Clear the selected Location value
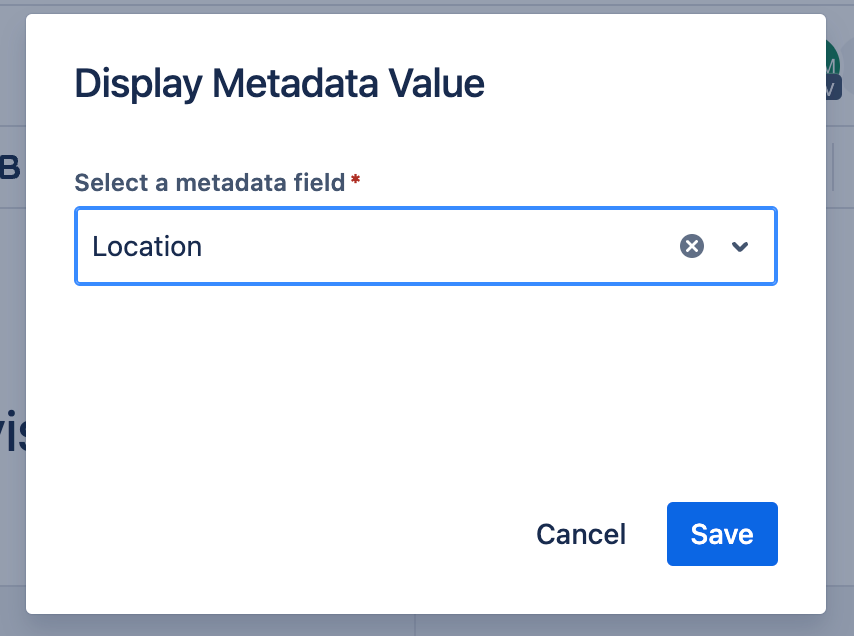This screenshot has width=854, height=636. click(692, 246)
